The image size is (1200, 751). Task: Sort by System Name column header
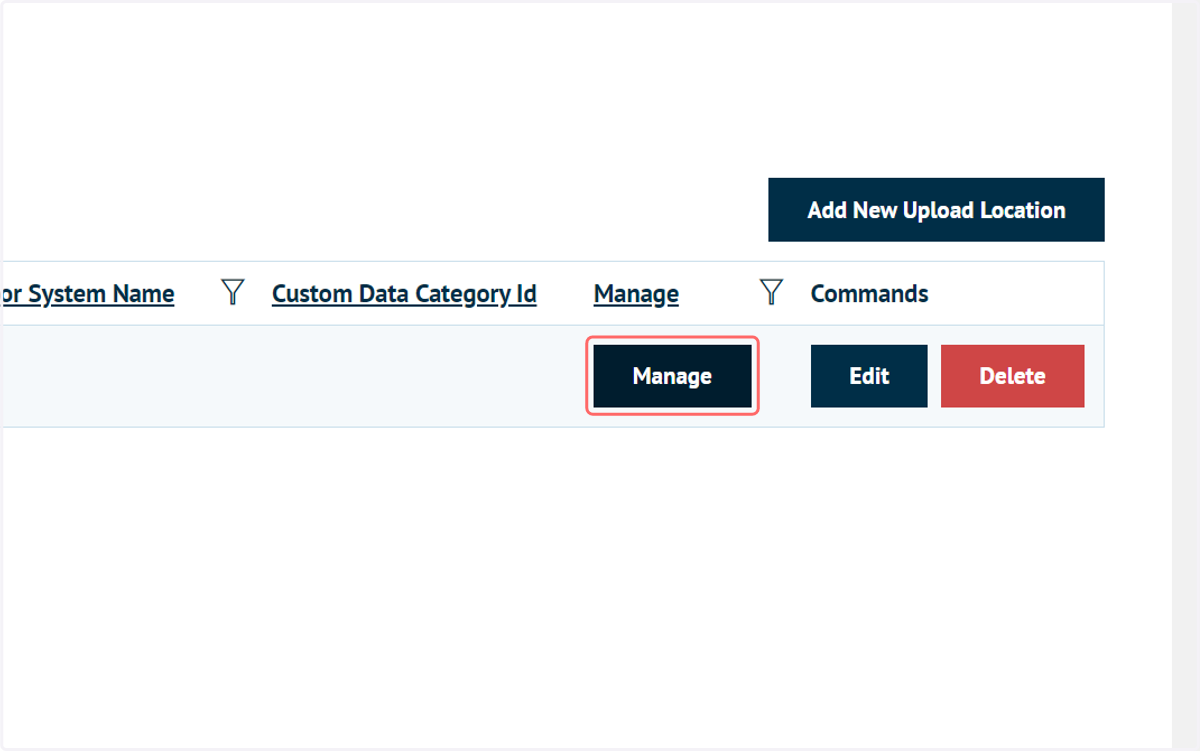(x=88, y=294)
